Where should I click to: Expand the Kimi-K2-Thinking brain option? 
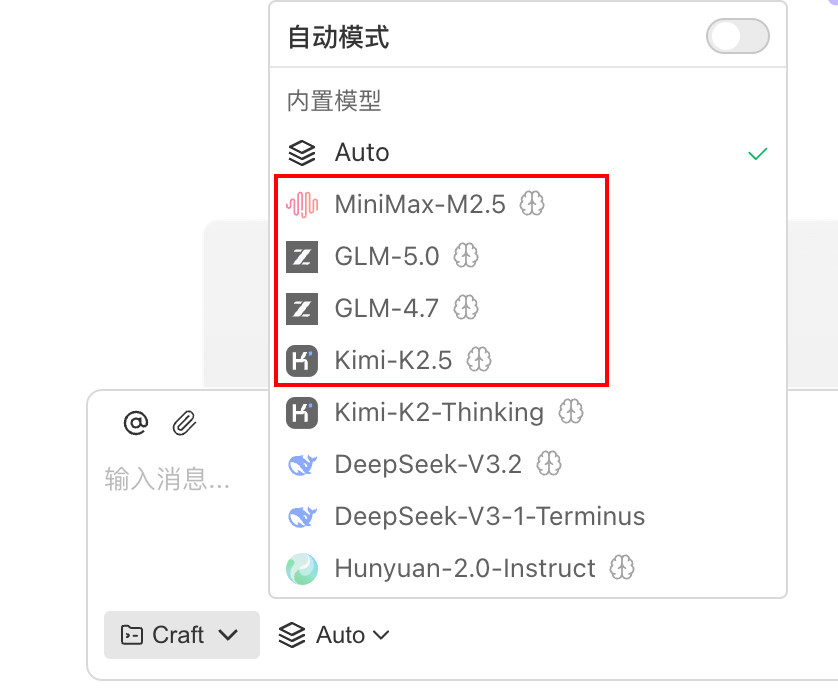[570, 412]
